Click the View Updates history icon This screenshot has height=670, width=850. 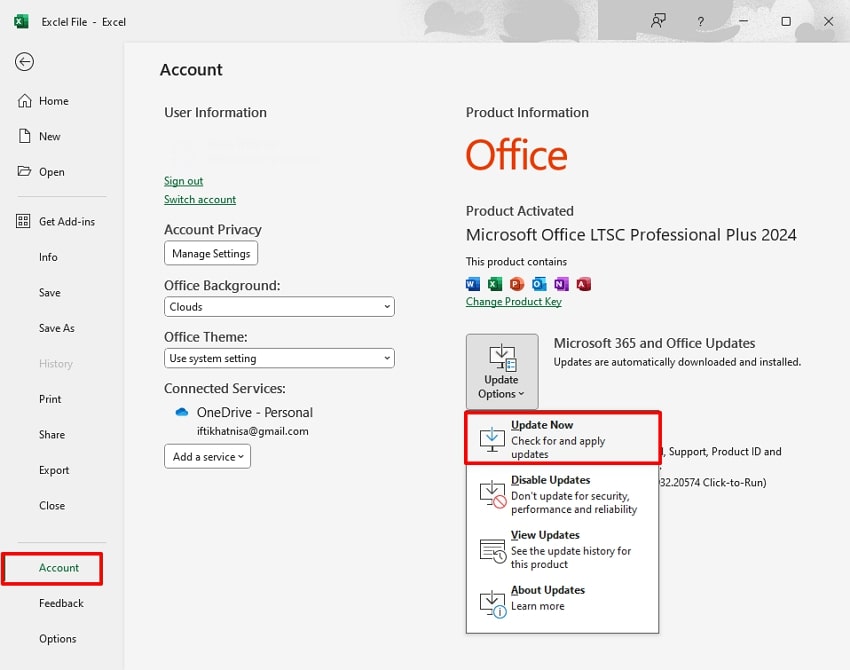(493, 551)
